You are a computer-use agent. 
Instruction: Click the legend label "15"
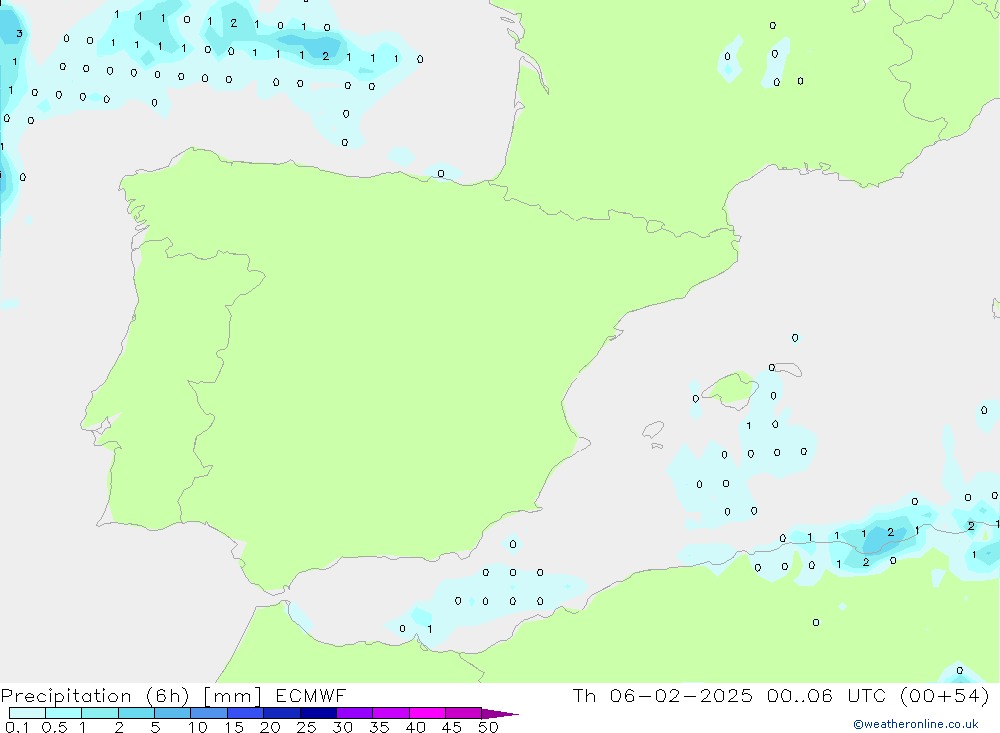coord(234,727)
